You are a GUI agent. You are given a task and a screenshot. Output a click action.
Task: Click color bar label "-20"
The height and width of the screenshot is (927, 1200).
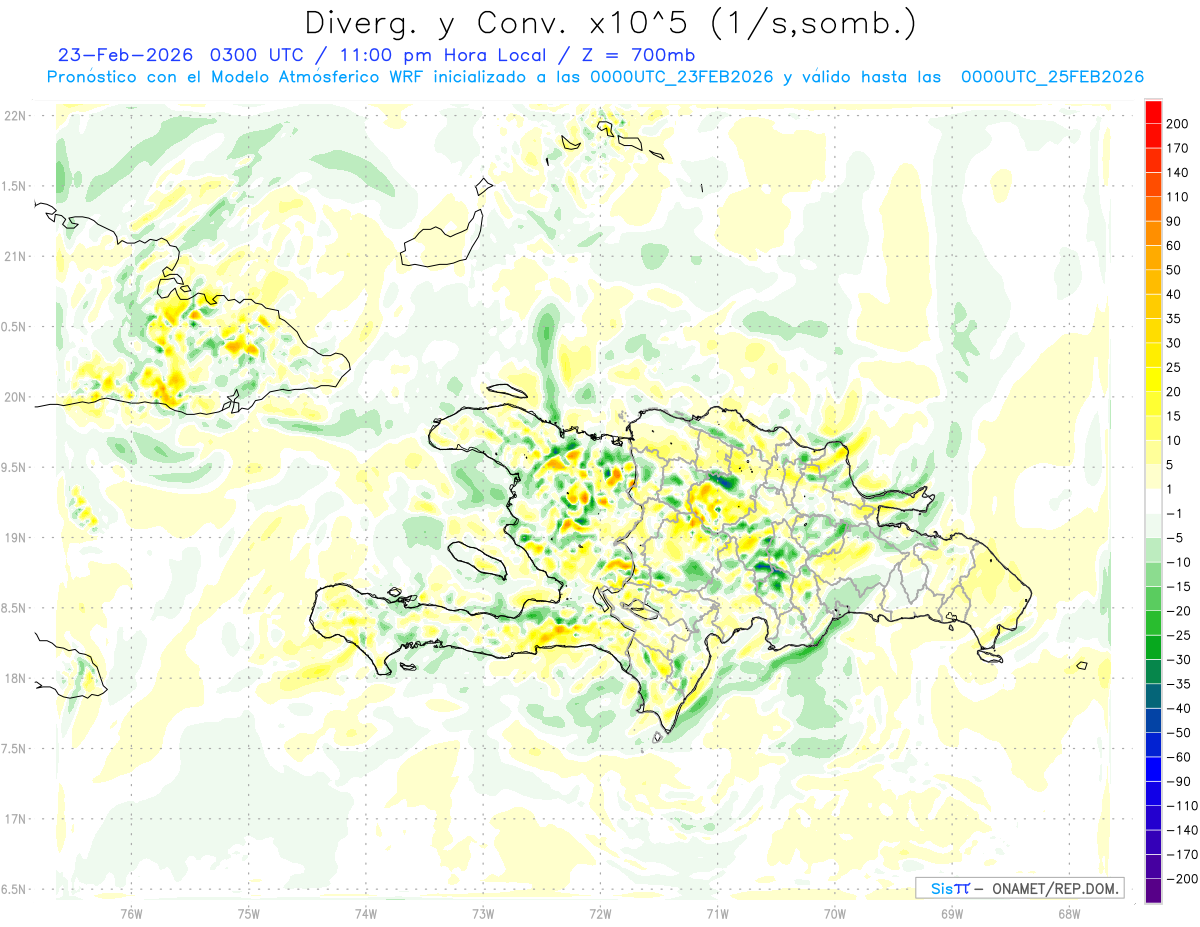pos(1179,611)
